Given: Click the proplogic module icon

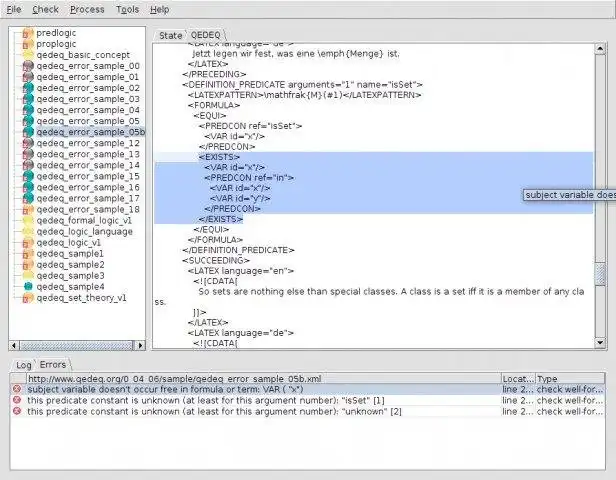Looking at the screenshot, I should [28, 44].
